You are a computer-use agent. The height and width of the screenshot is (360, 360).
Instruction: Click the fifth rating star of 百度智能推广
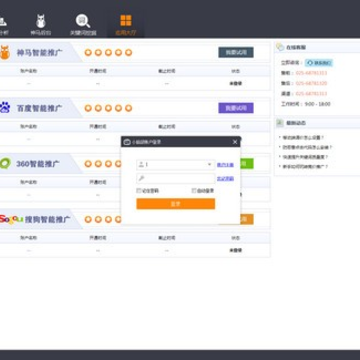coord(128,108)
